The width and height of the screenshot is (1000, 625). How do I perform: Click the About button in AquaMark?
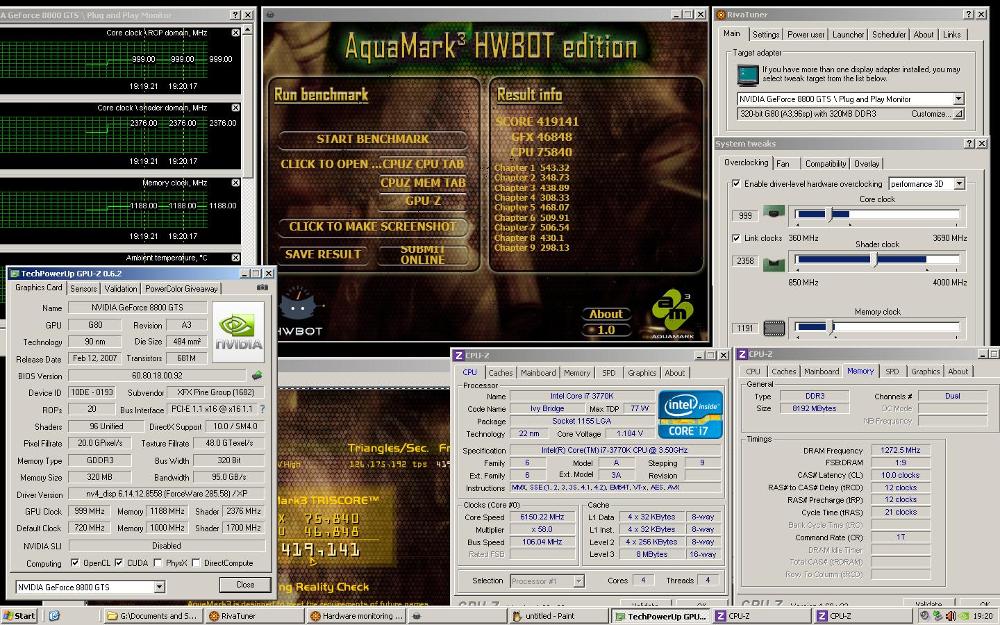pyautogui.click(x=606, y=314)
